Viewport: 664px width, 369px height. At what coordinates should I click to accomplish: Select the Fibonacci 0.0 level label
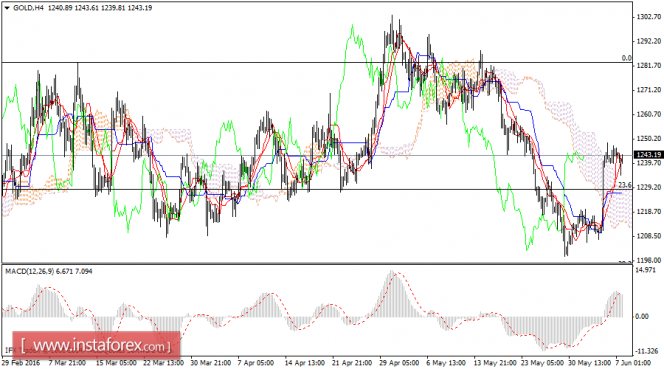(626, 58)
